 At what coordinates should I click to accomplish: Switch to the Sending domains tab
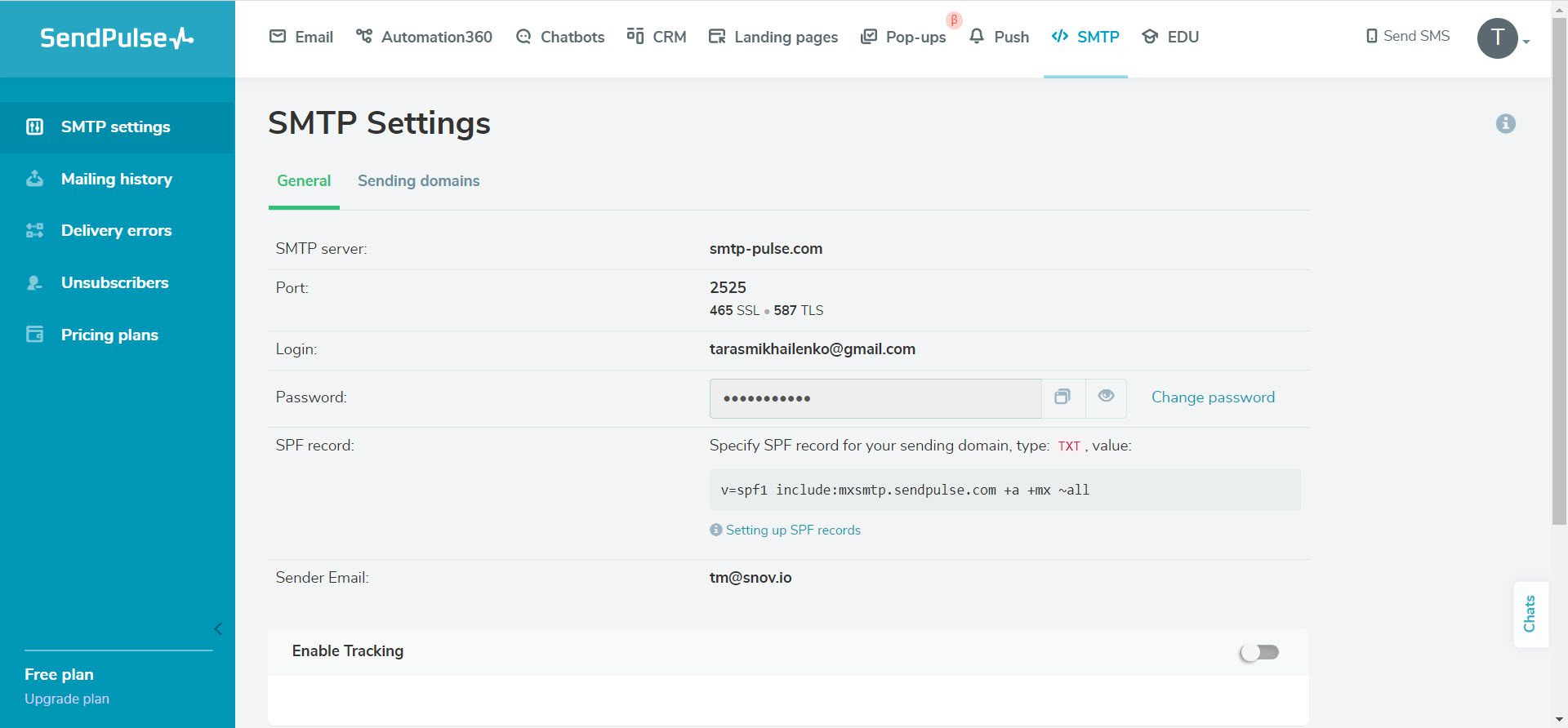tap(418, 181)
